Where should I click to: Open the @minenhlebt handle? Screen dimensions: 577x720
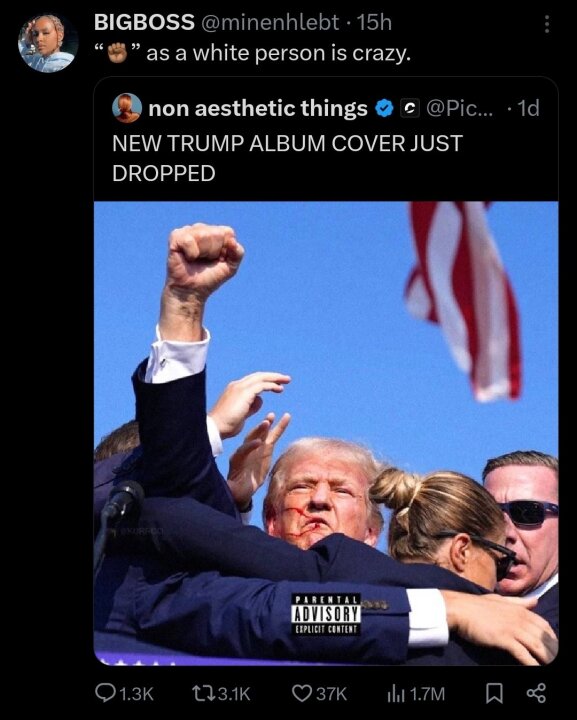coord(269,22)
